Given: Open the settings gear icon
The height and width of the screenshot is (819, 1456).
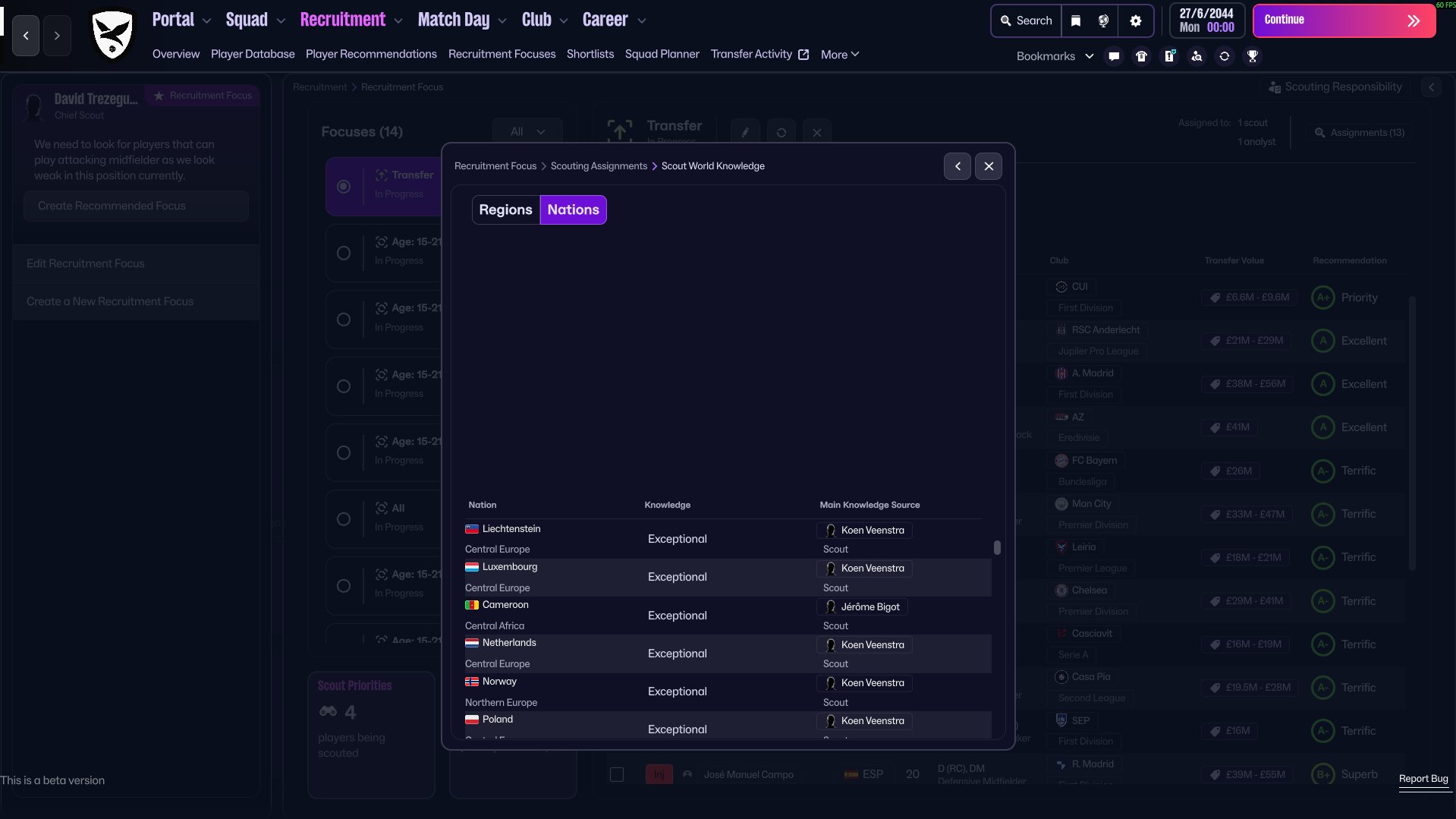Looking at the screenshot, I should tap(1136, 20).
